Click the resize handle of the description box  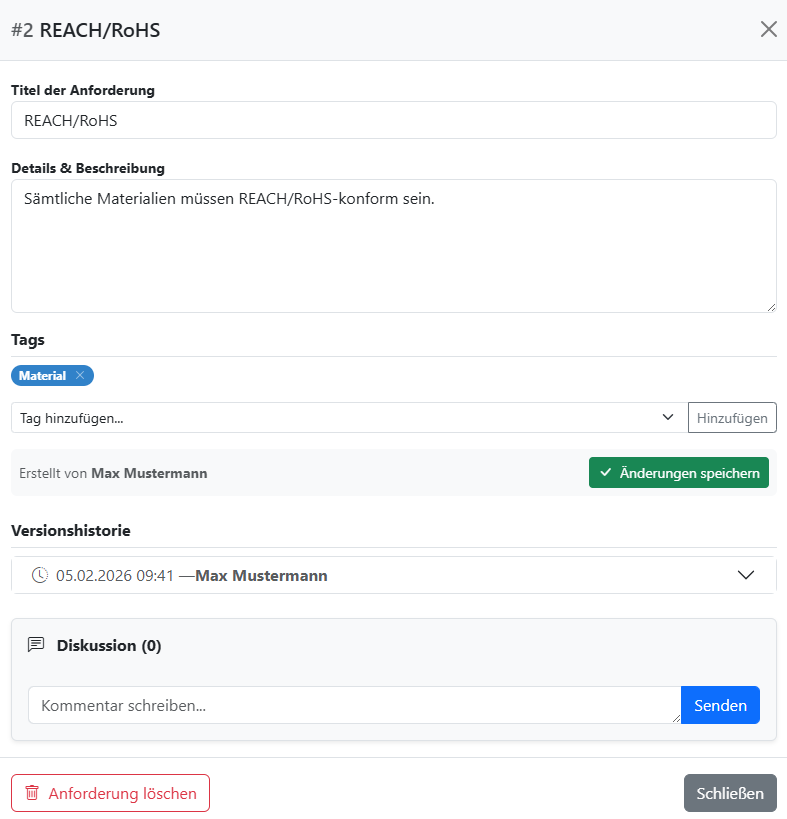coord(771,307)
